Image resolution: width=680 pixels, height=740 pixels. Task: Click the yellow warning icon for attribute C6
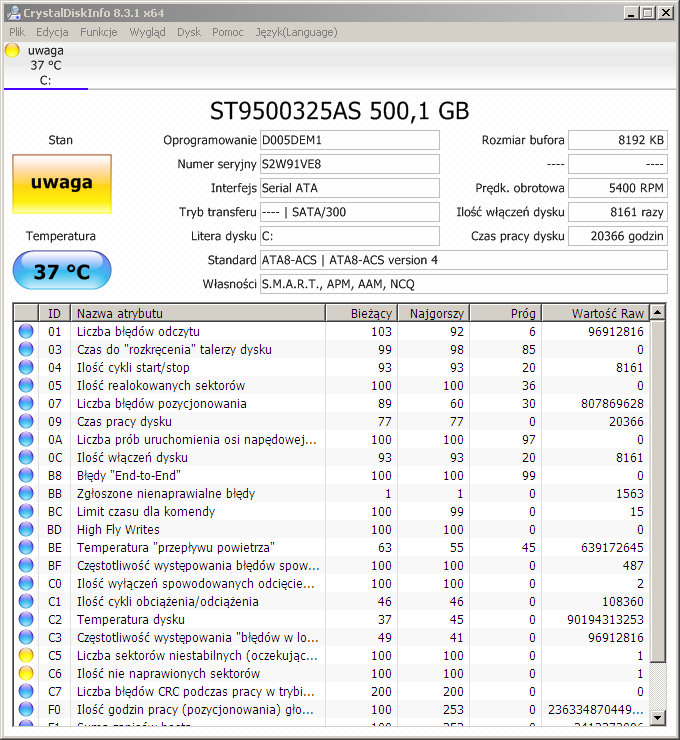pyautogui.click(x=26, y=673)
